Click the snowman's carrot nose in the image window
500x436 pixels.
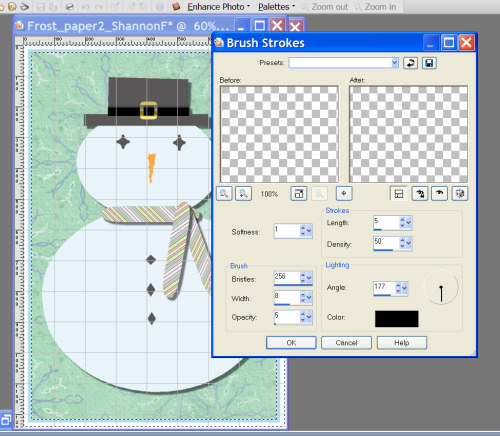tap(151, 167)
